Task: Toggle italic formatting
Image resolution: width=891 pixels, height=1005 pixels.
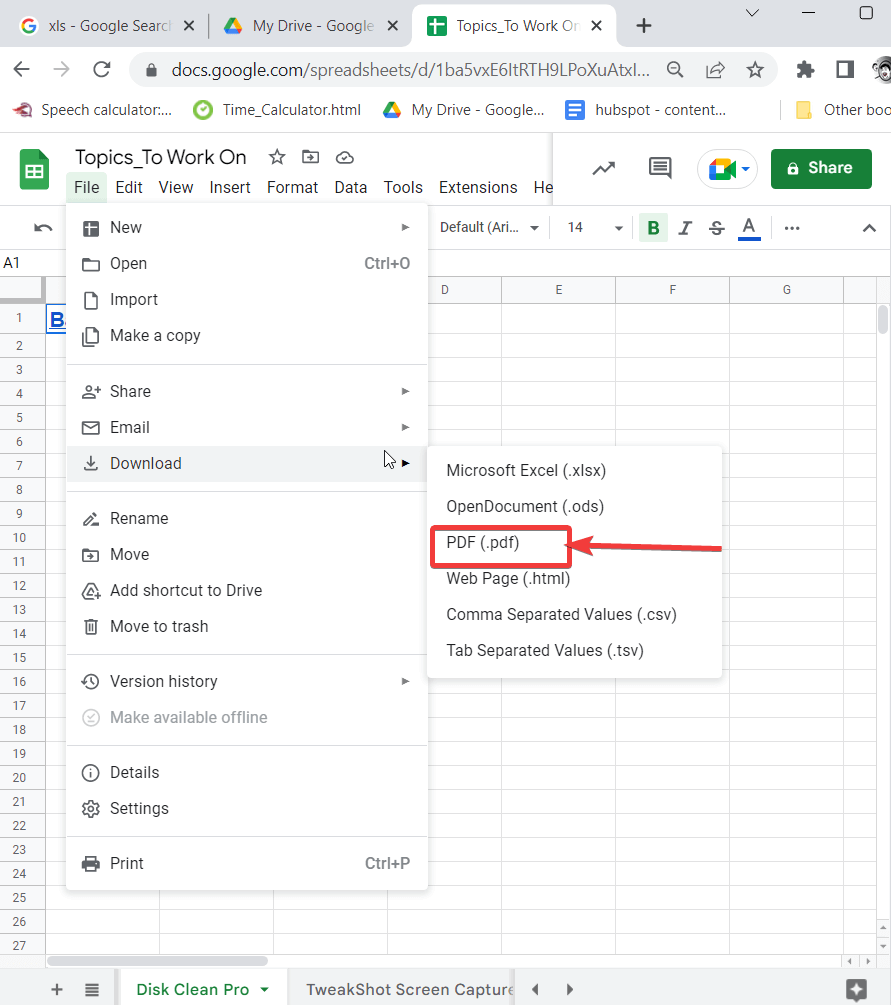Action: 685,228
